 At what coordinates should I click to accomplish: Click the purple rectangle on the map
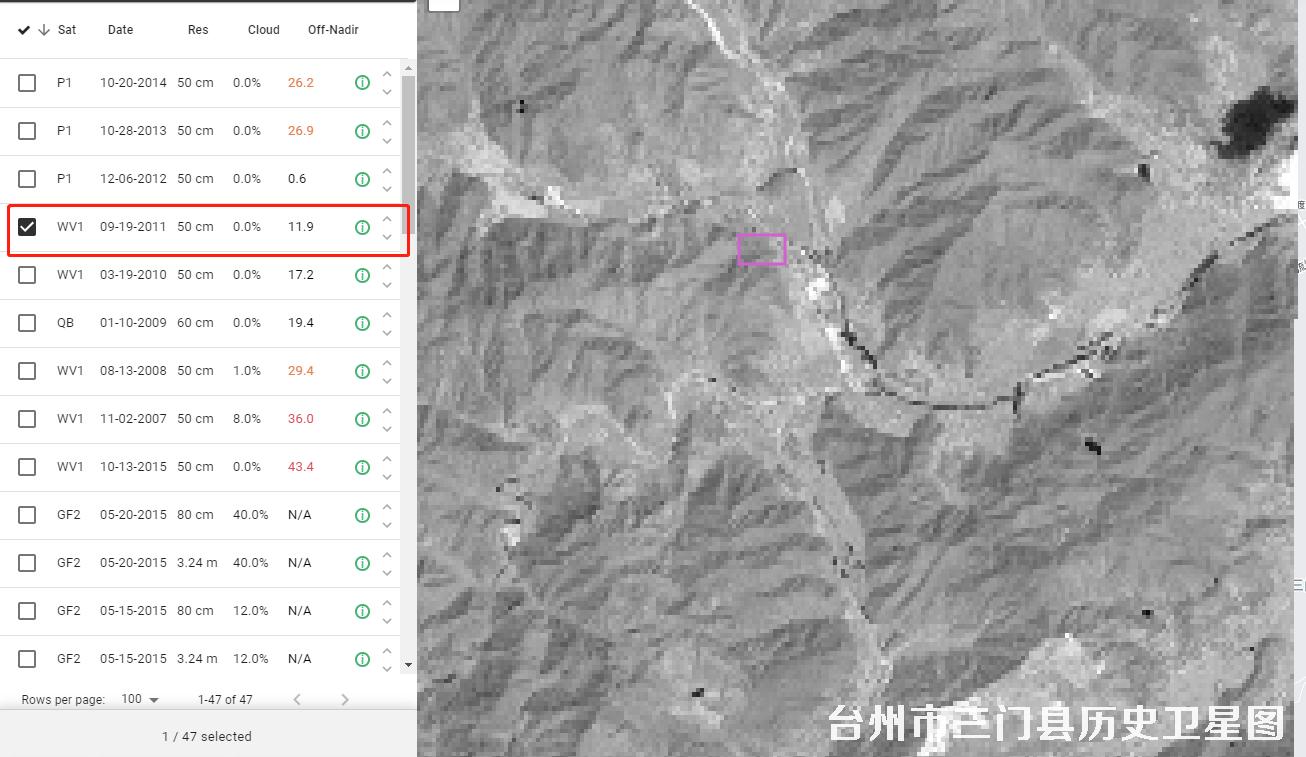(x=762, y=250)
